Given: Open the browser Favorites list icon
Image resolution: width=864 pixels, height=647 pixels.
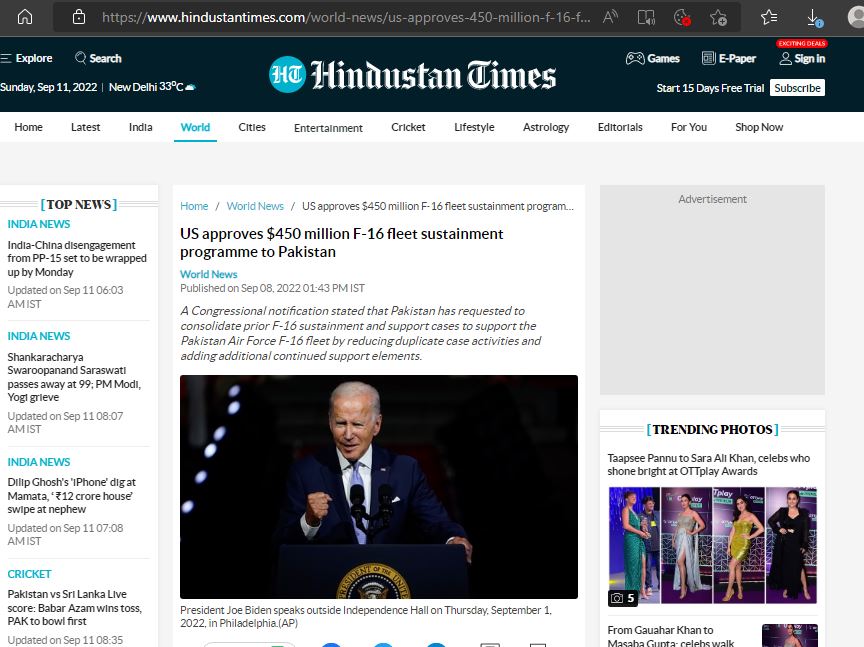Looking at the screenshot, I should point(769,17).
